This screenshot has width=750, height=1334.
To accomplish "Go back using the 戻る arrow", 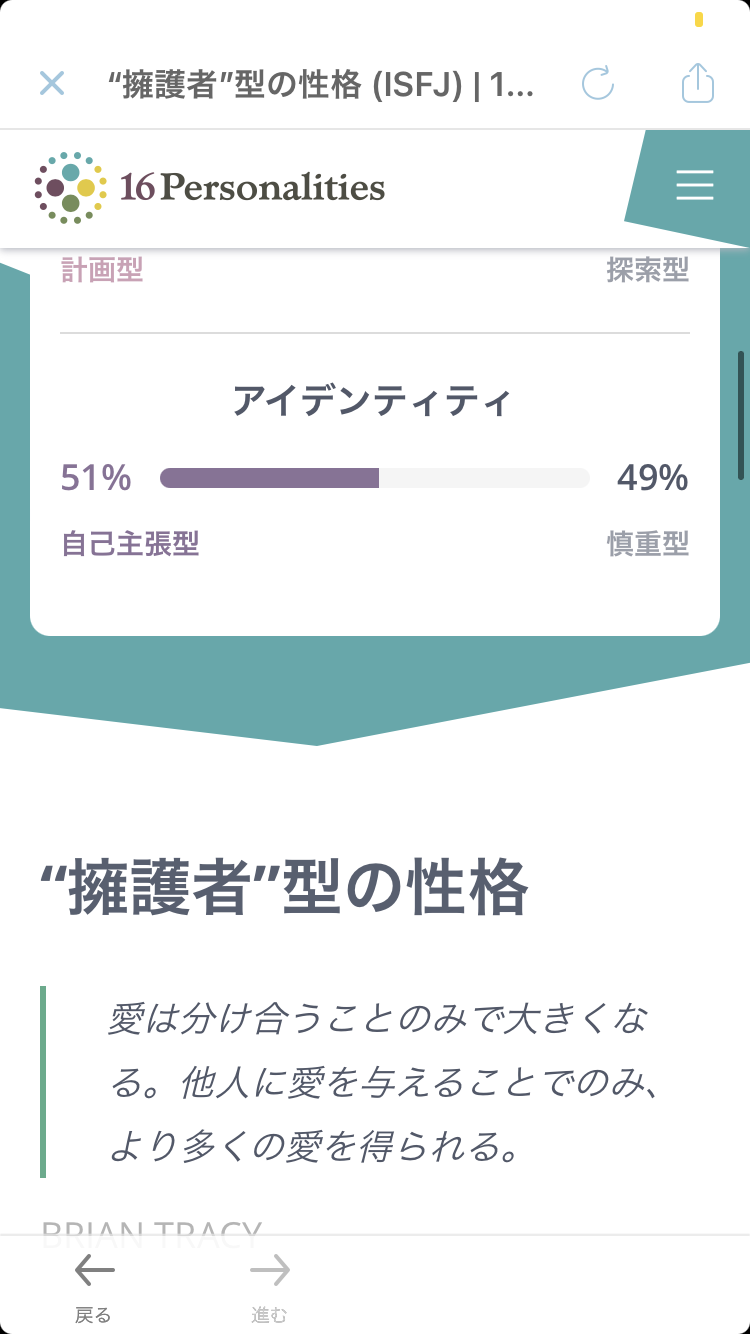I will click(x=94, y=1288).
